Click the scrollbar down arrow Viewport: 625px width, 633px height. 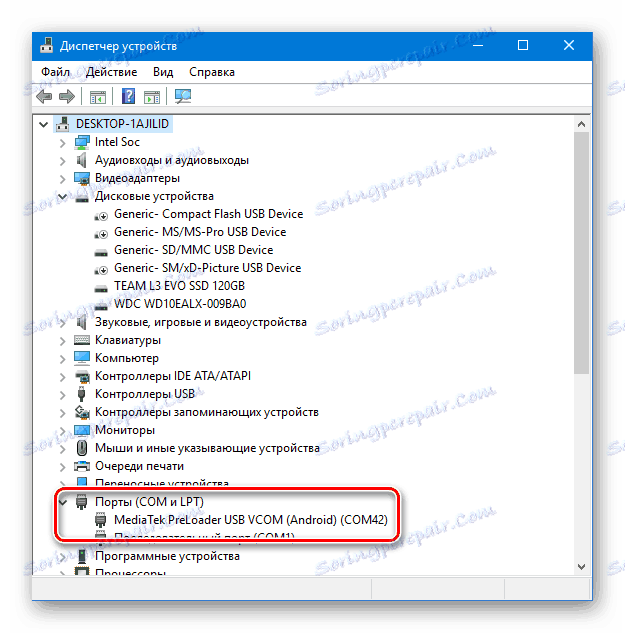581,567
